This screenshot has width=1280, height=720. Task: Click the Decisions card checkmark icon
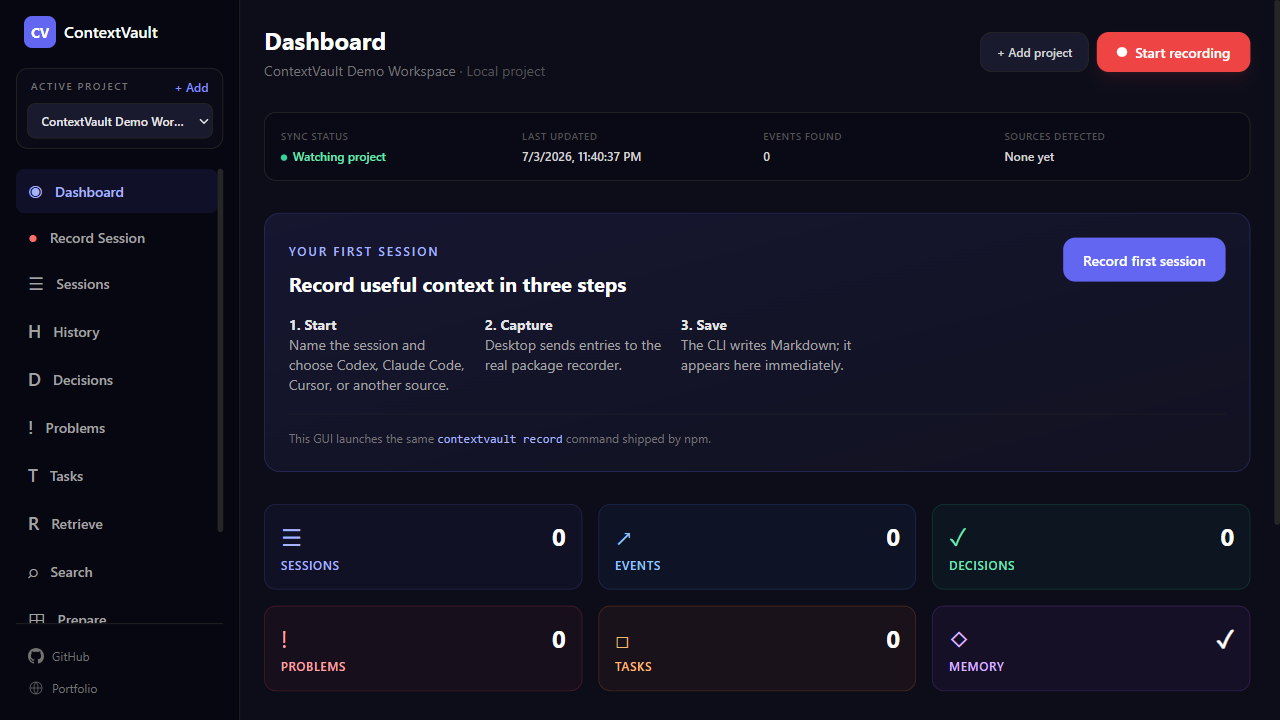click(958, 538)
